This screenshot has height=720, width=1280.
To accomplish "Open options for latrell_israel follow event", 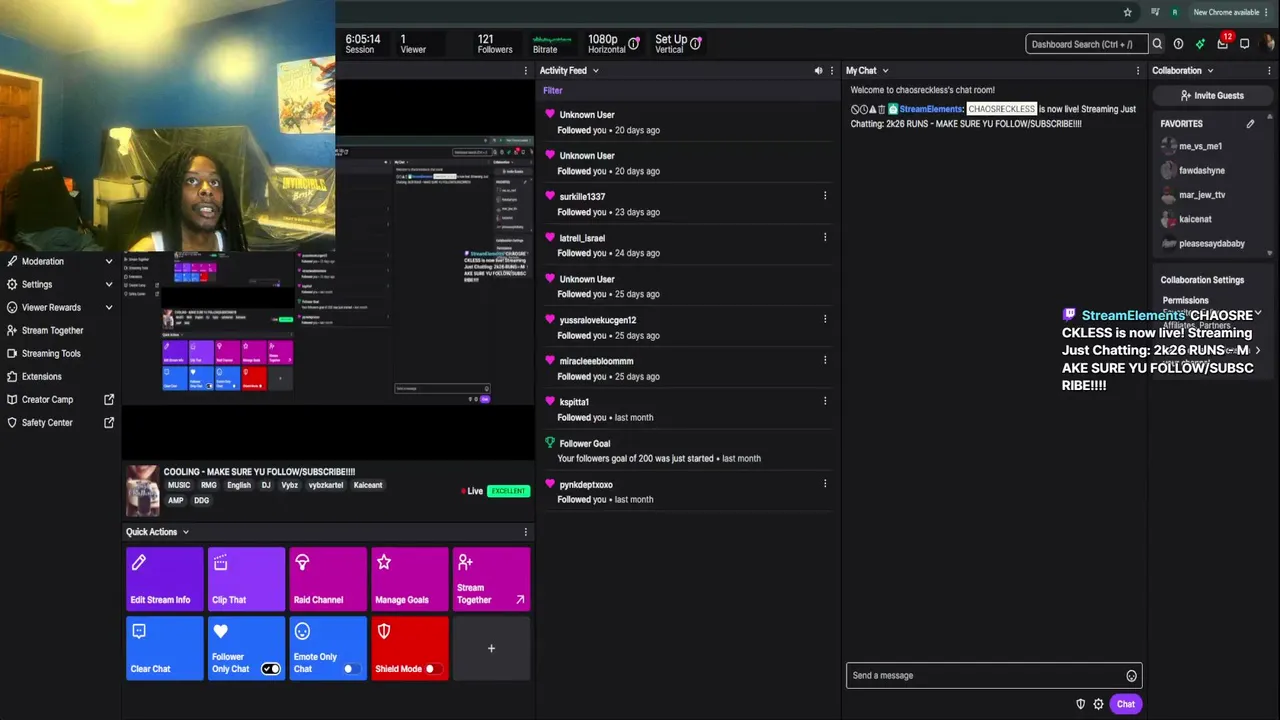I will pos(825,237).
